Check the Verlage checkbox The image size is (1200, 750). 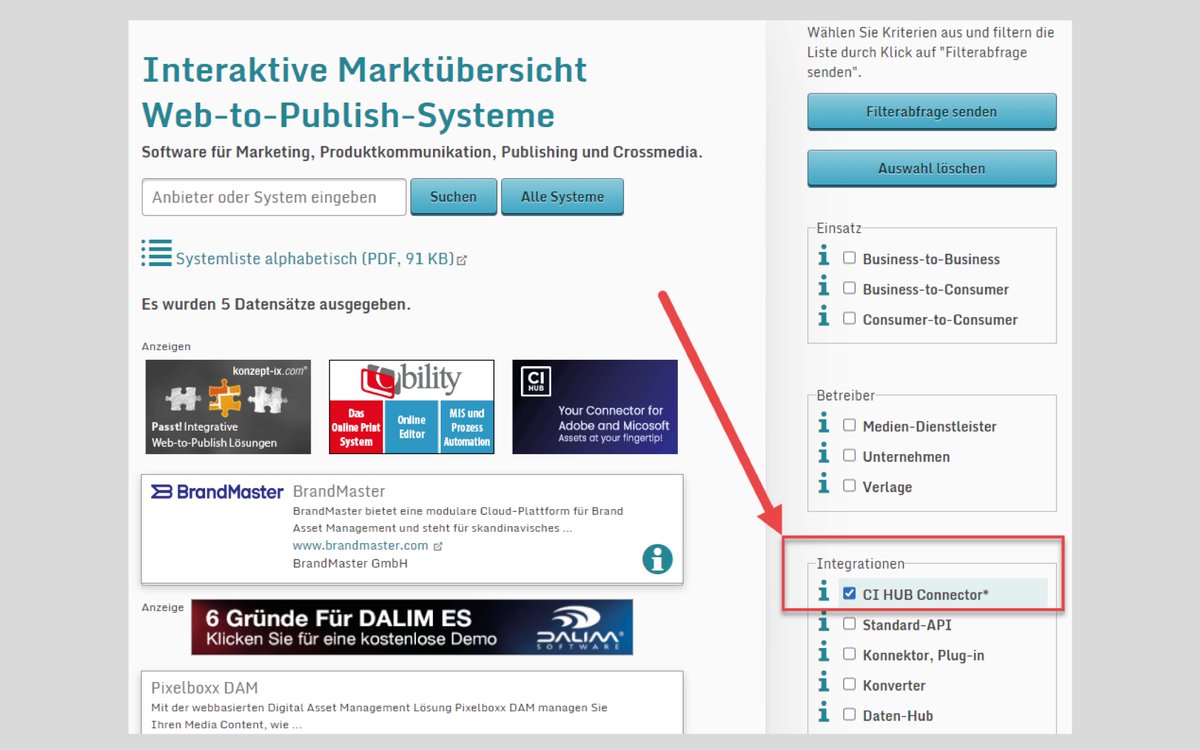[849, 485]
